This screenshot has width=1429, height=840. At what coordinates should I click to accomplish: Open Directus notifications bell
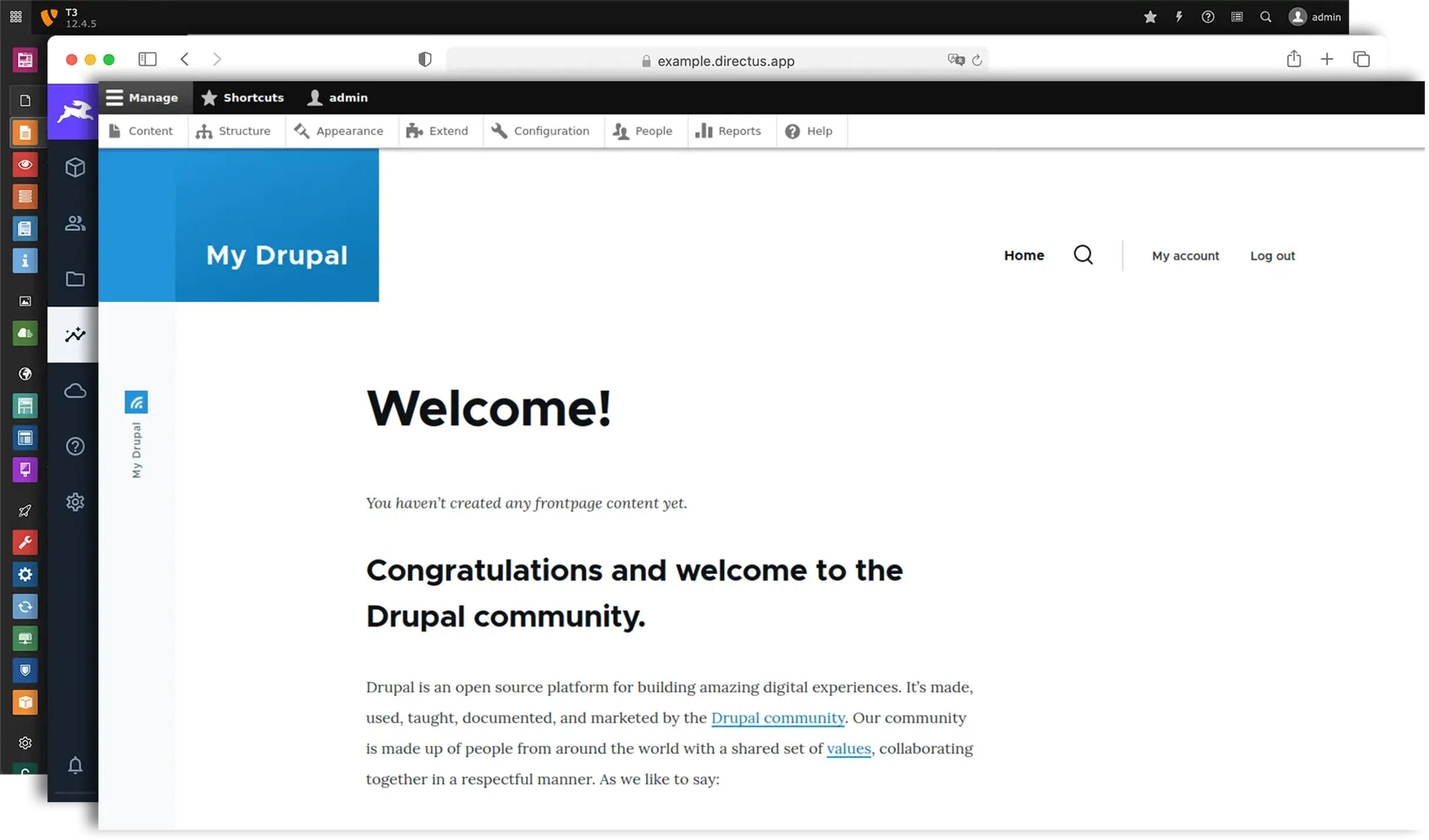point(75,765)
